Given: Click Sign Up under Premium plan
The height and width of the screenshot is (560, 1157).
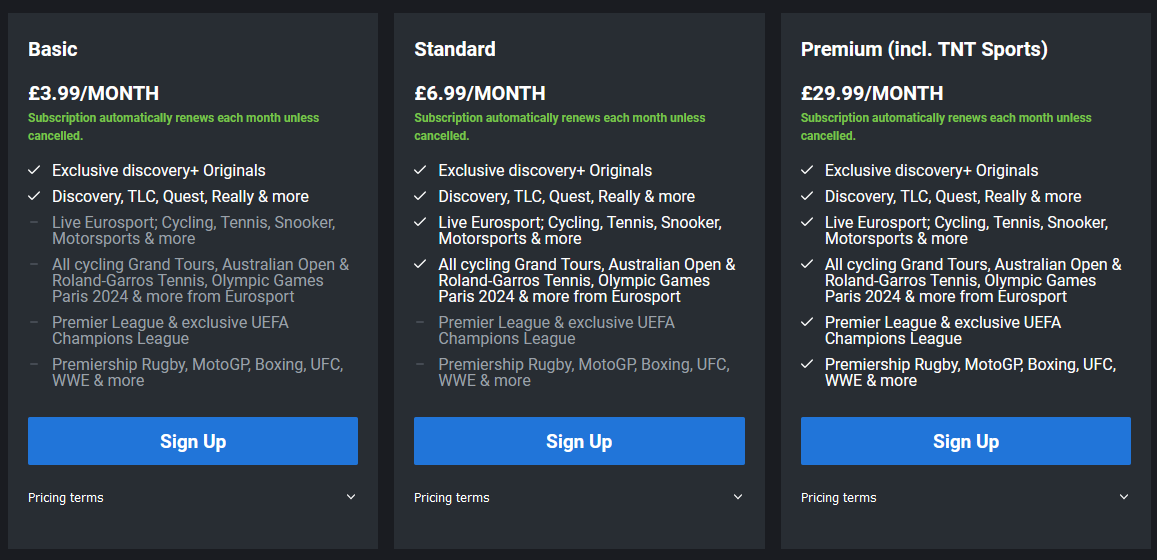Looking at the screenshot, I should 965,441.
